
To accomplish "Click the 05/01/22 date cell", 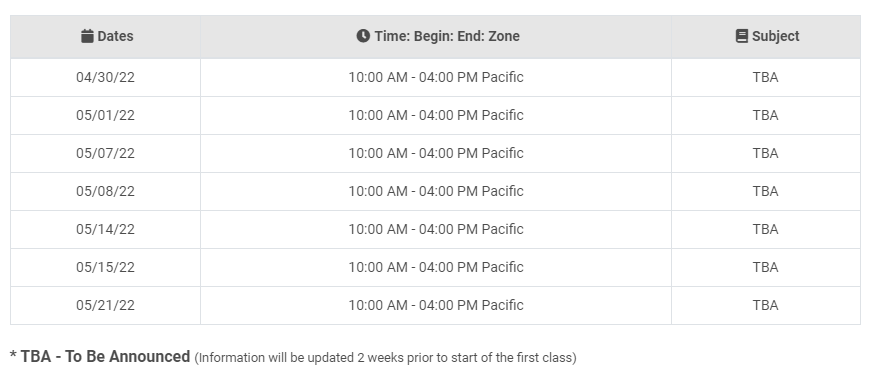I will (x=105, y=115).
